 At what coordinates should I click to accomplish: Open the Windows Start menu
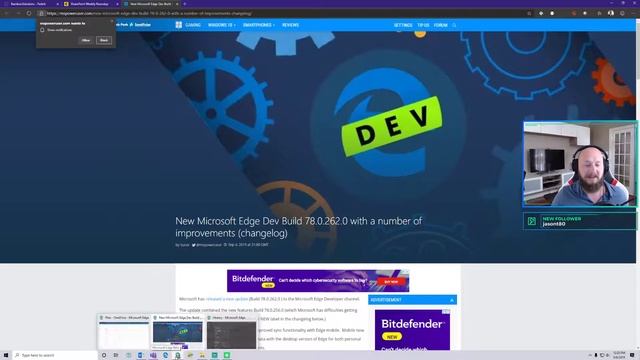pos(6,356)
